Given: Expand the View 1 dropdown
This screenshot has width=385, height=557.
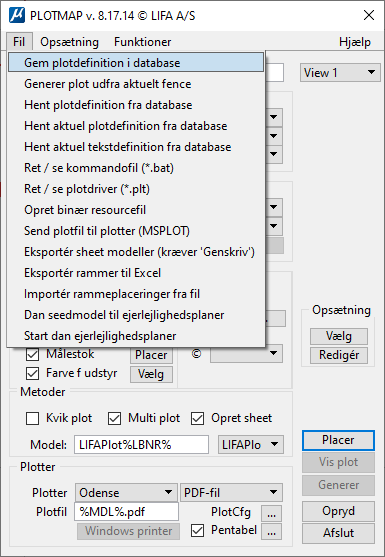Looking at the screenshot, I should (340, 73).
